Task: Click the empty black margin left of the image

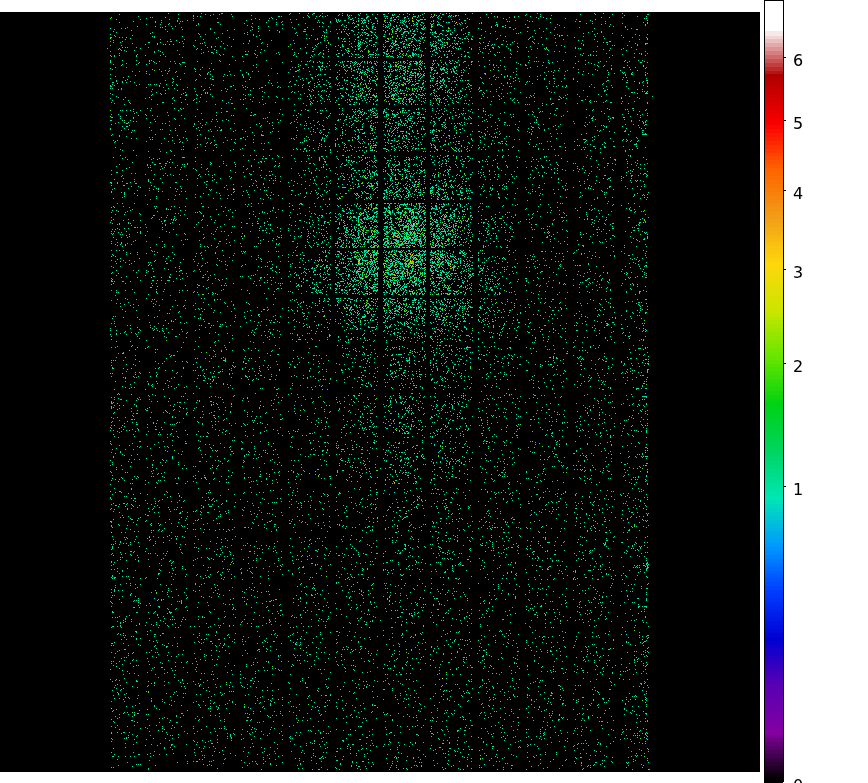Action: [x=55, y=400]
